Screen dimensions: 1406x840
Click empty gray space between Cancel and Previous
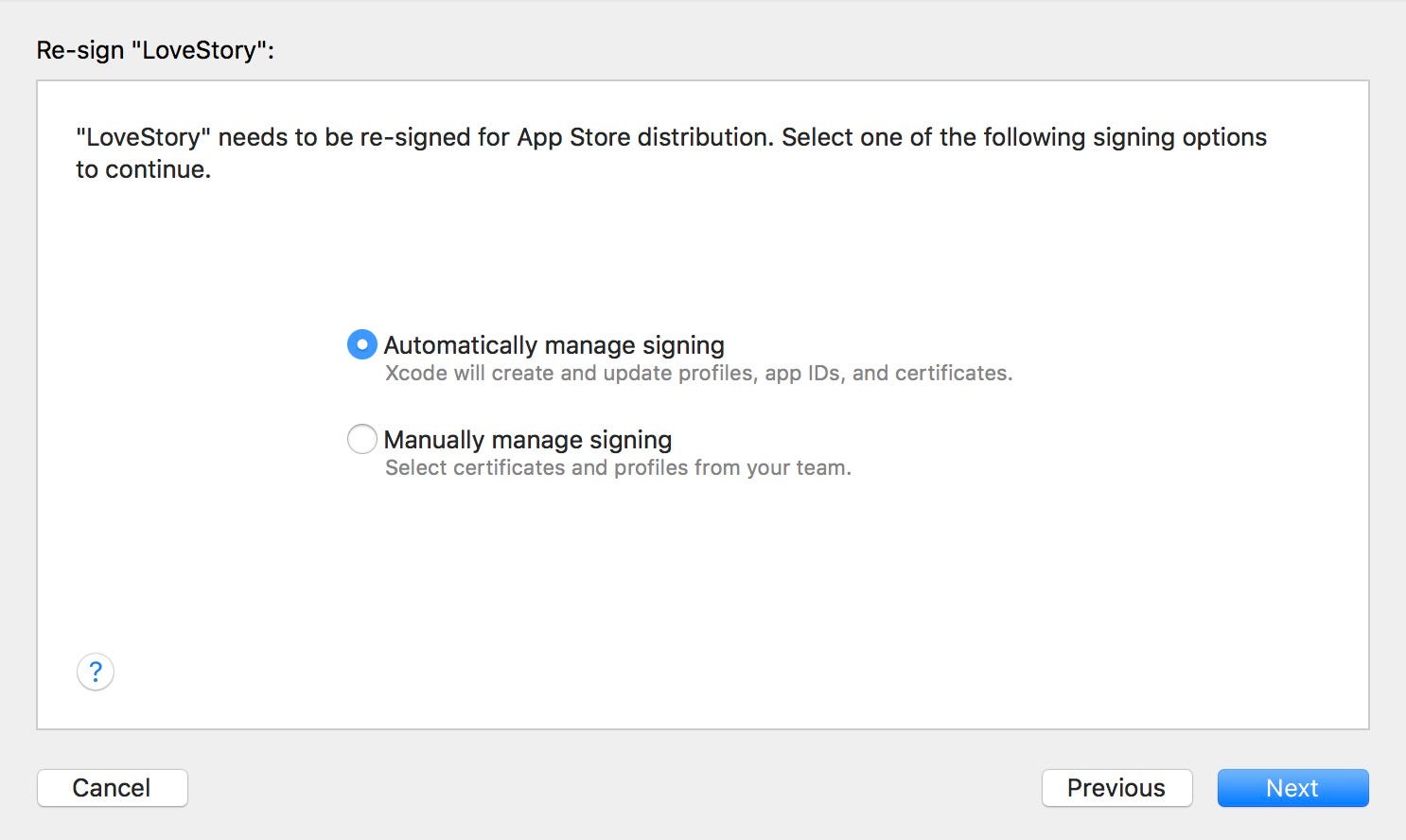tap(615, 788)
